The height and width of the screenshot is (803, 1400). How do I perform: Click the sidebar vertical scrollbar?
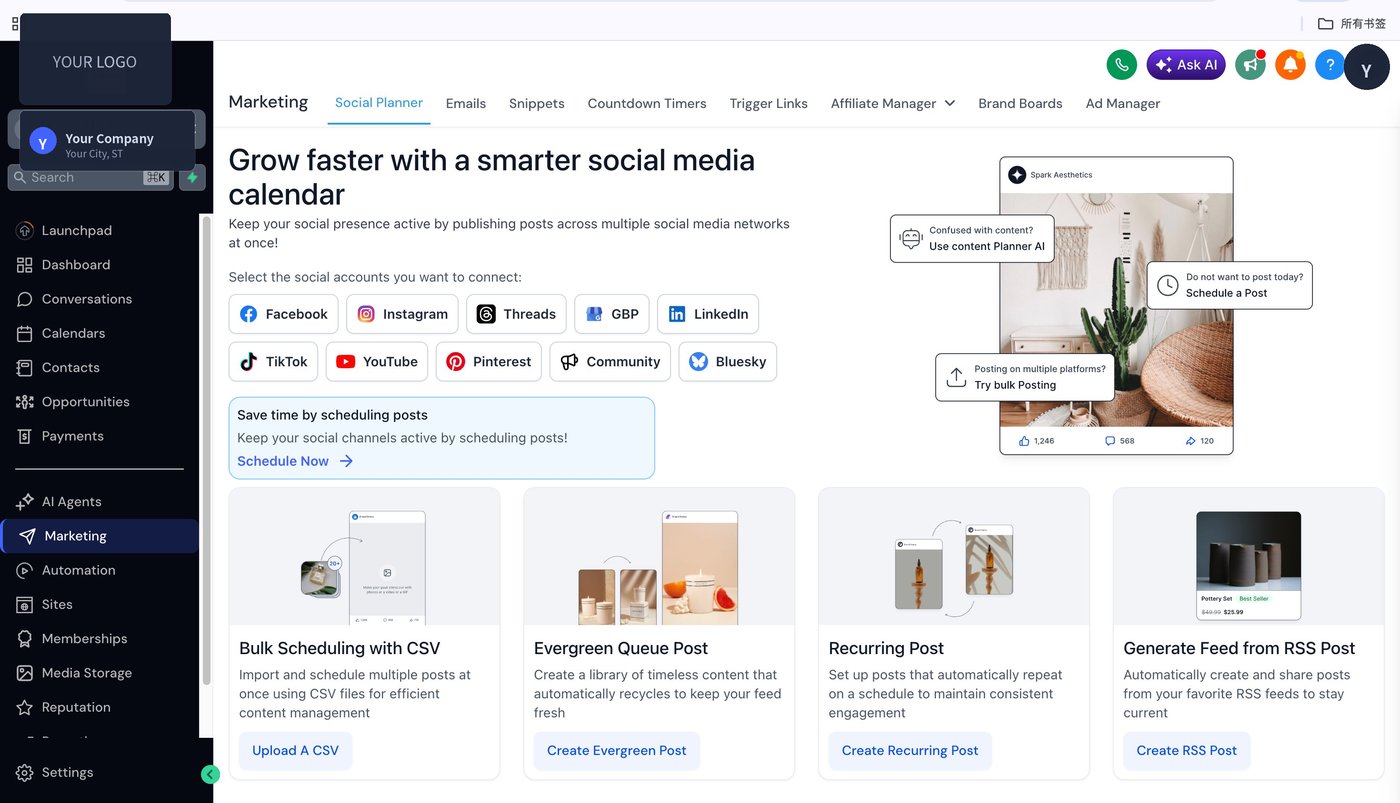point(207,450)
